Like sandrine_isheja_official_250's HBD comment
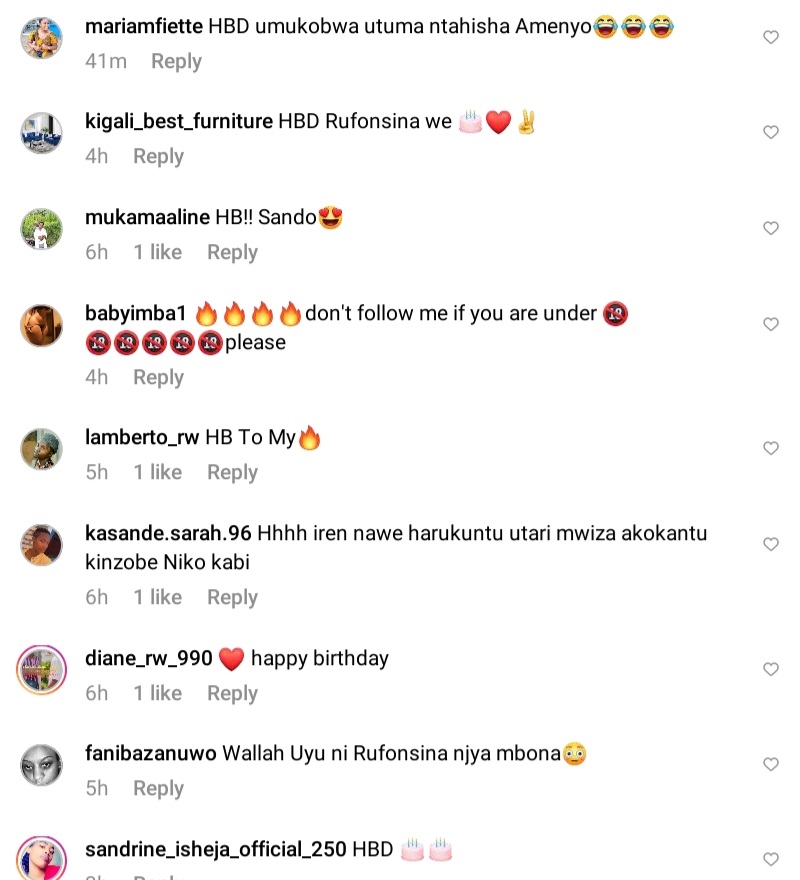The height and width of the screenshot is (880, 800). [771, 859]
